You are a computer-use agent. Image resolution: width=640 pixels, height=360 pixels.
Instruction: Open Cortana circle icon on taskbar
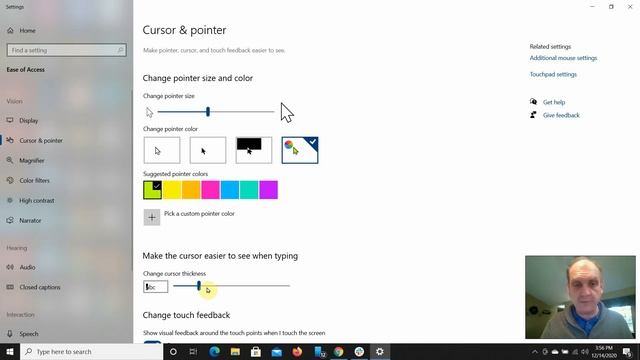173,351
